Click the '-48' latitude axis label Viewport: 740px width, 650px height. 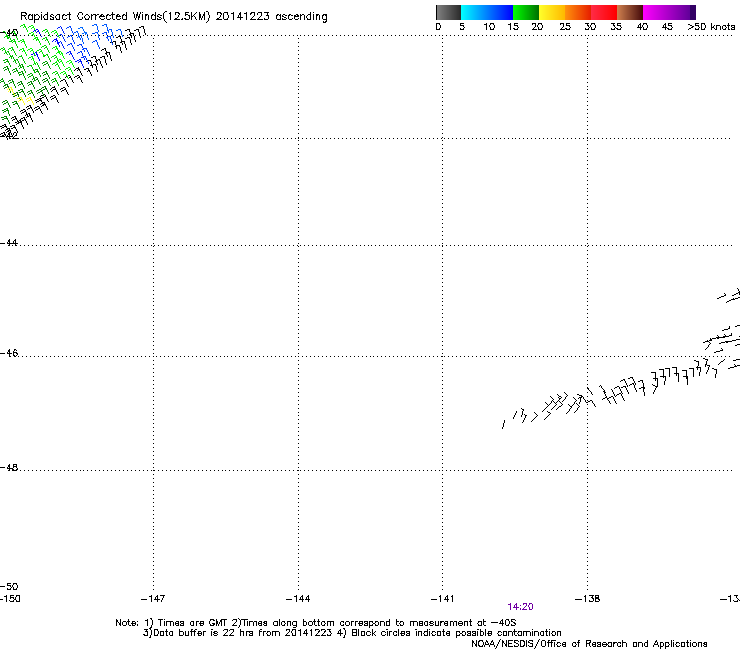point(9,468)
